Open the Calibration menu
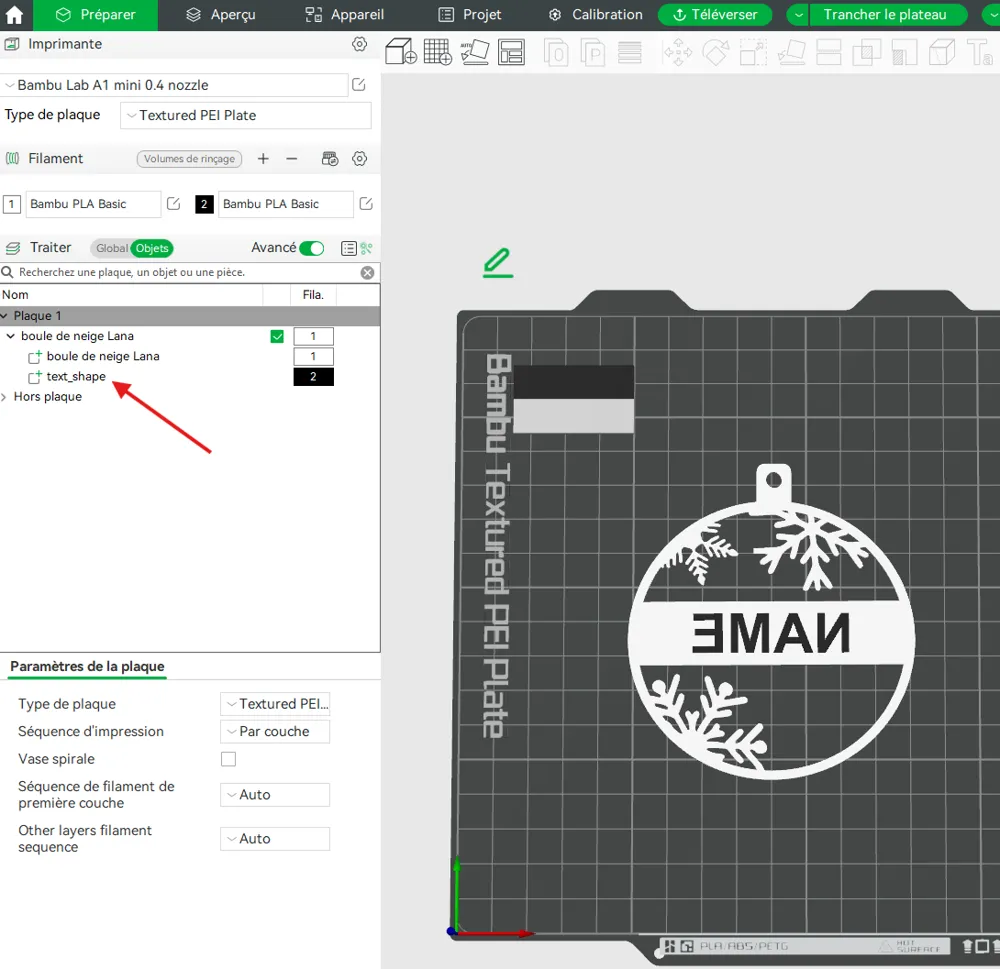Screen dimensions: 1000x969 click(x=596, y=15)
